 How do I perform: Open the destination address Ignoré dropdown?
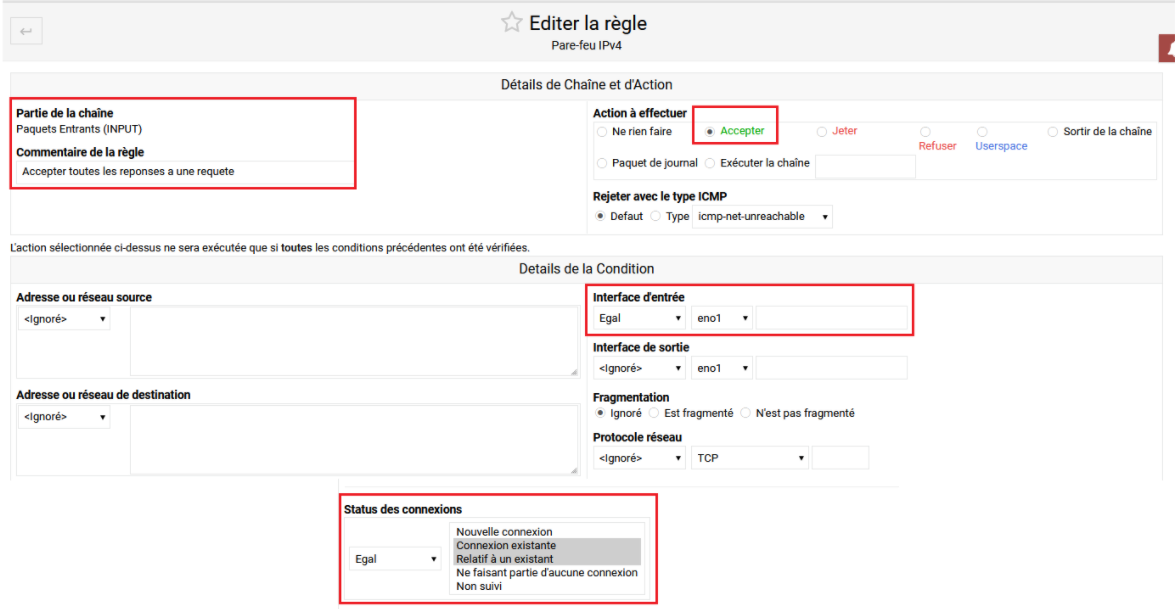point(63,416)
